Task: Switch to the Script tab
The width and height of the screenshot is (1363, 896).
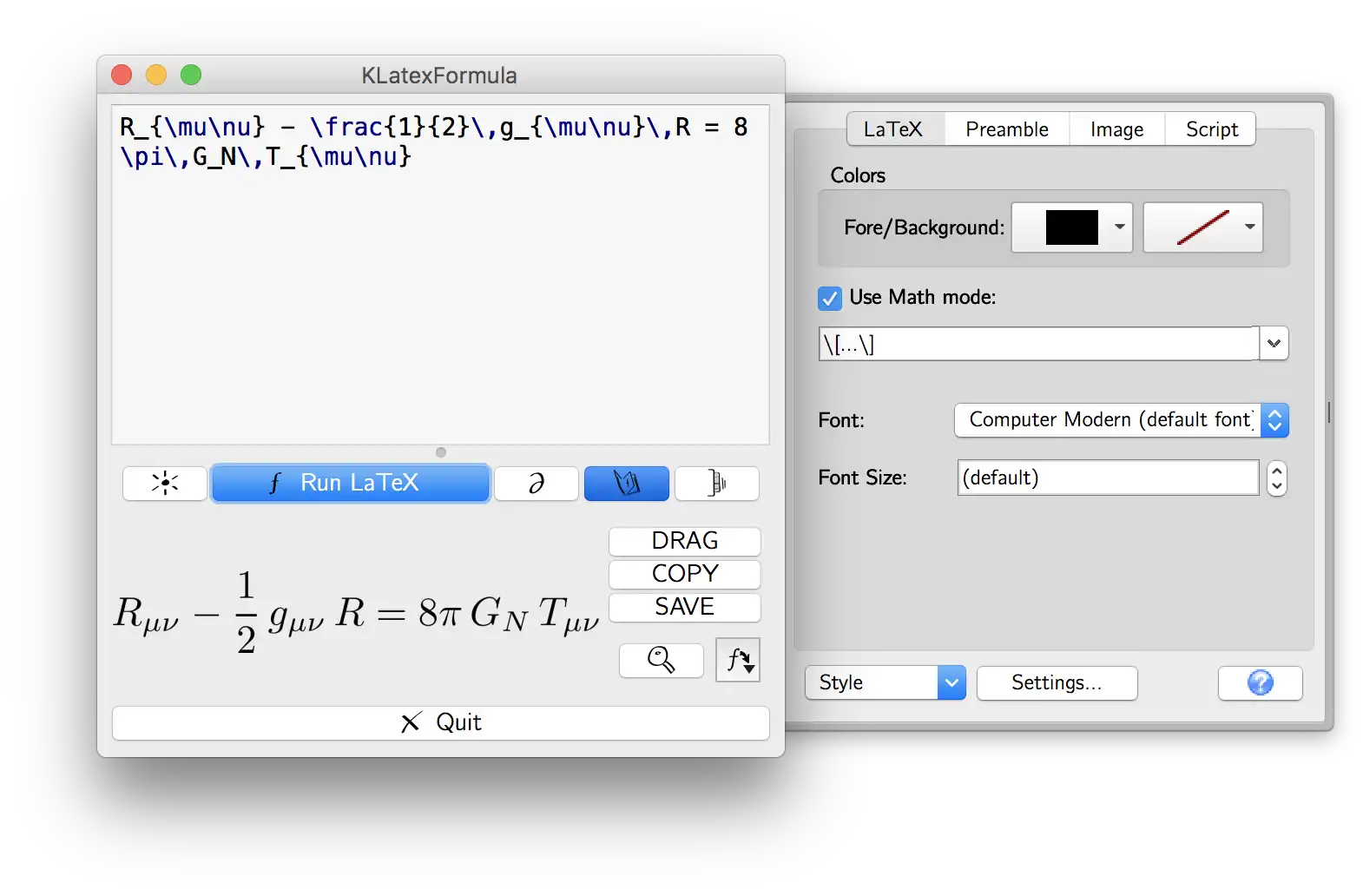Action: click(x=1211, y=129)
